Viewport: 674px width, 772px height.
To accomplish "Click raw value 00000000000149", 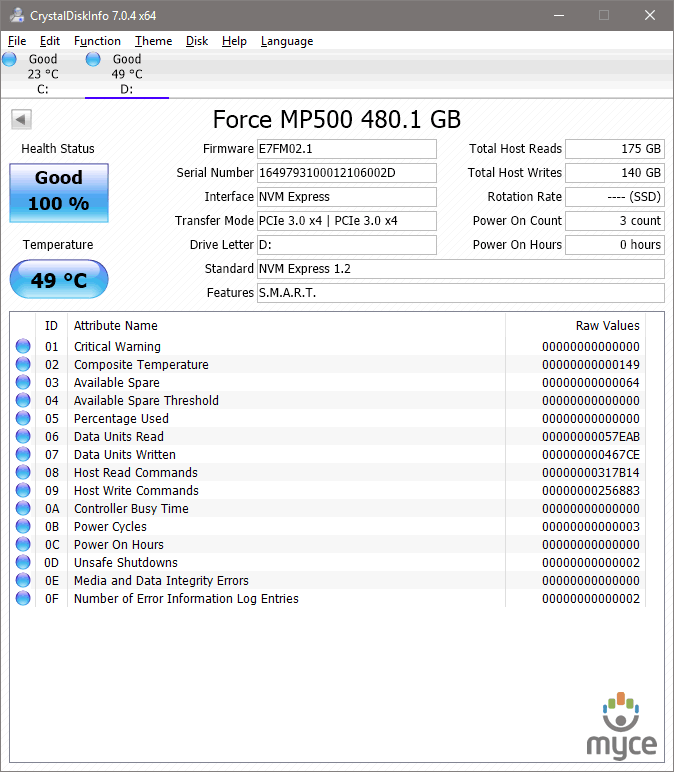I will [591, 365].
